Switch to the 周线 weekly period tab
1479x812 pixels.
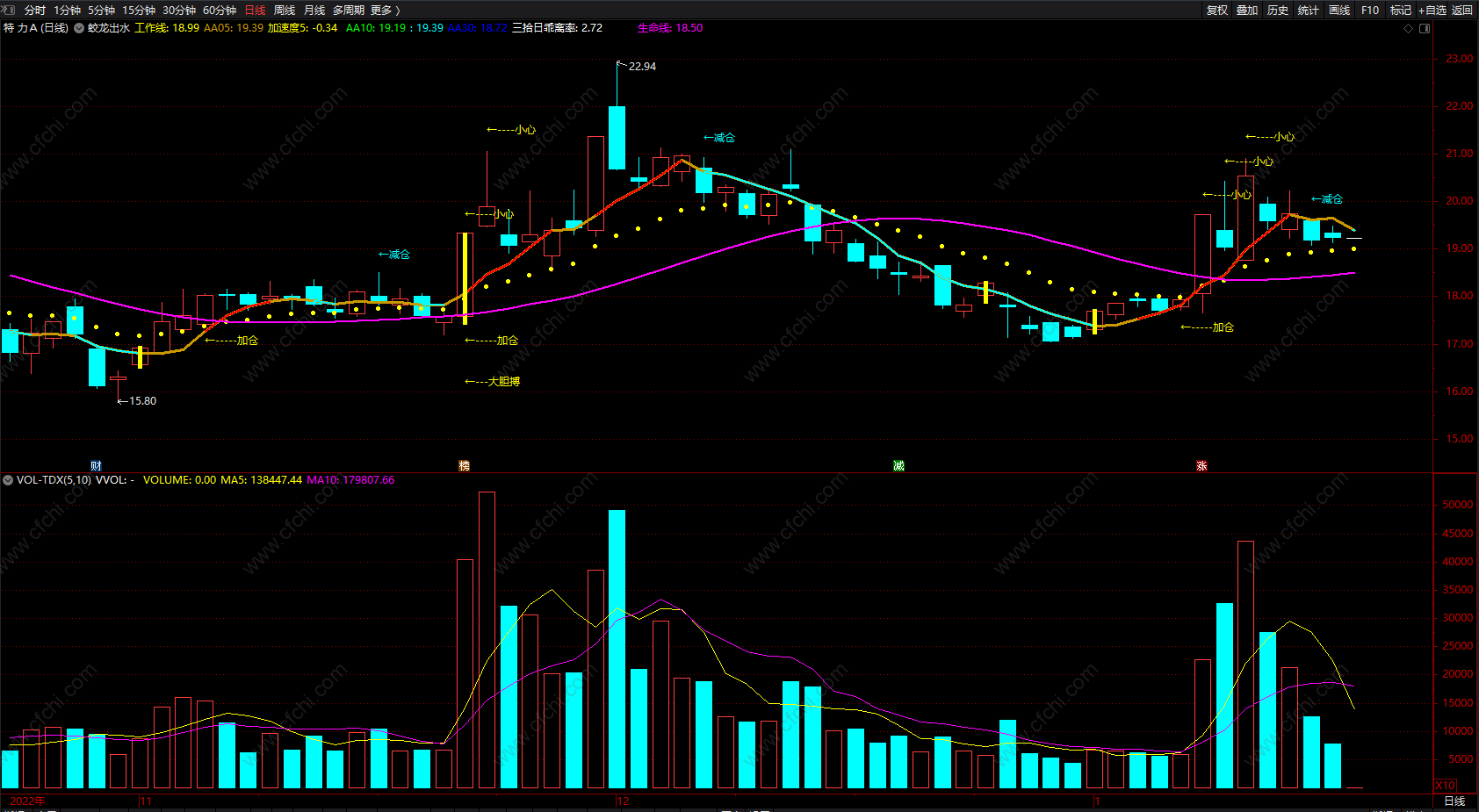(285, 11)
